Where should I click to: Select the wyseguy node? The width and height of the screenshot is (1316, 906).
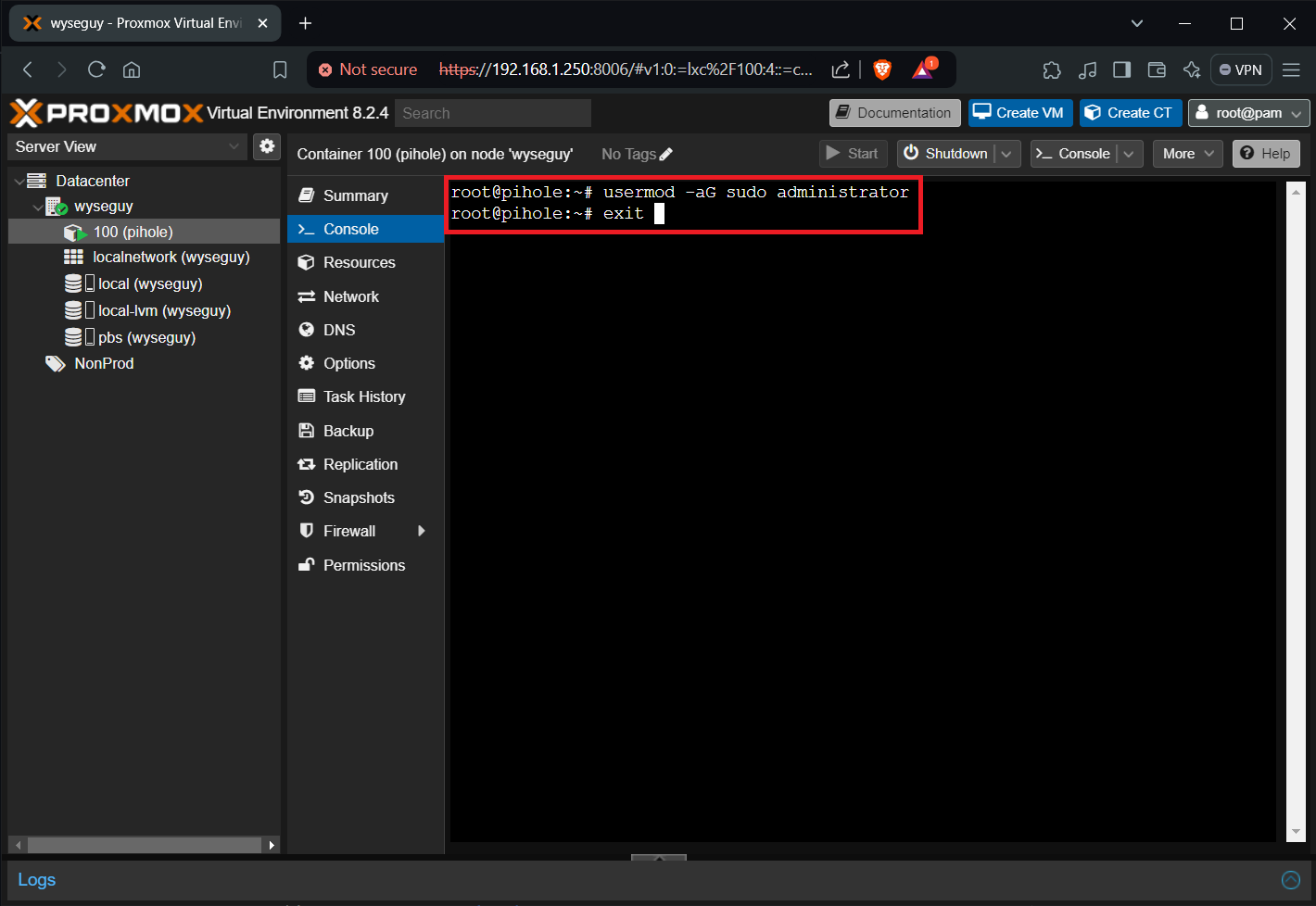(104, 206)
